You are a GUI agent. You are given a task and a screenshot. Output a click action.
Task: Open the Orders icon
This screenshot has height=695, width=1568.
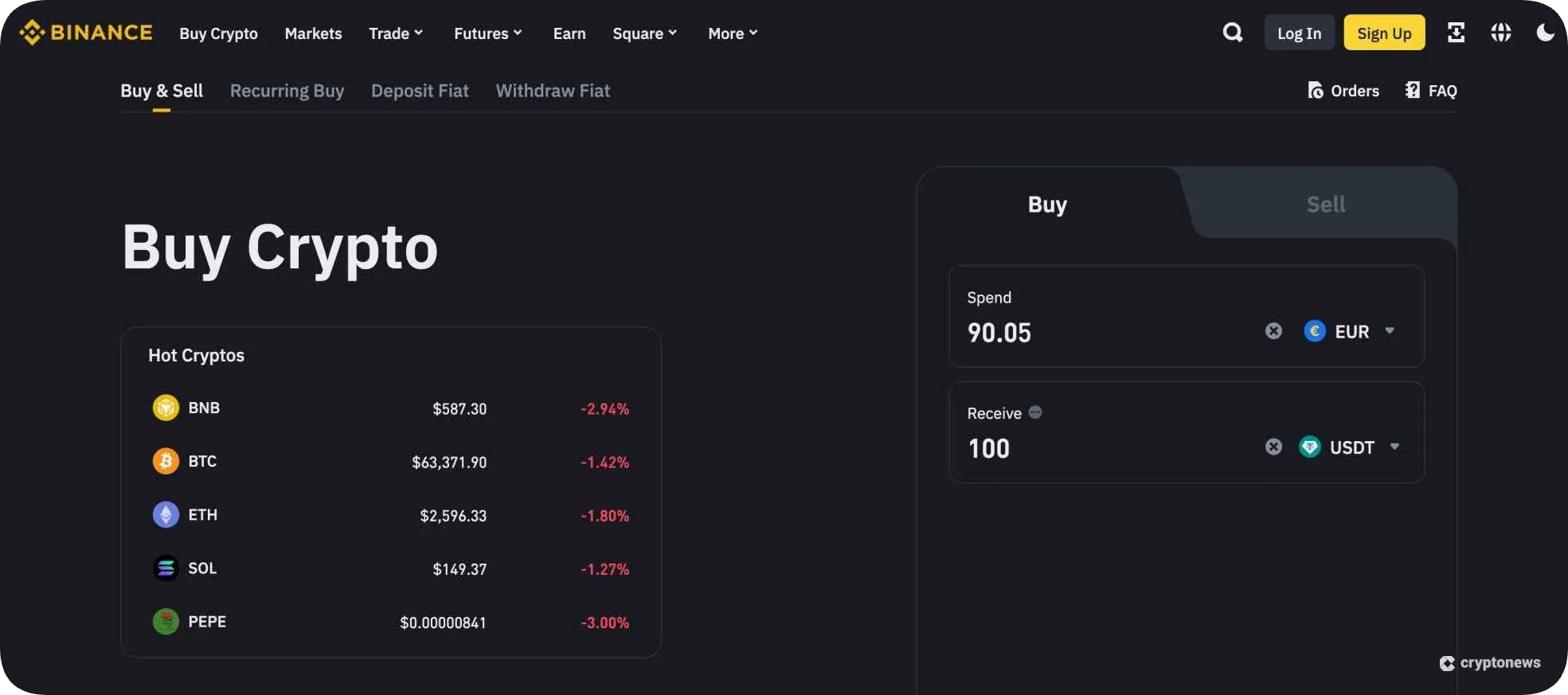click(x=1316, y=90)
